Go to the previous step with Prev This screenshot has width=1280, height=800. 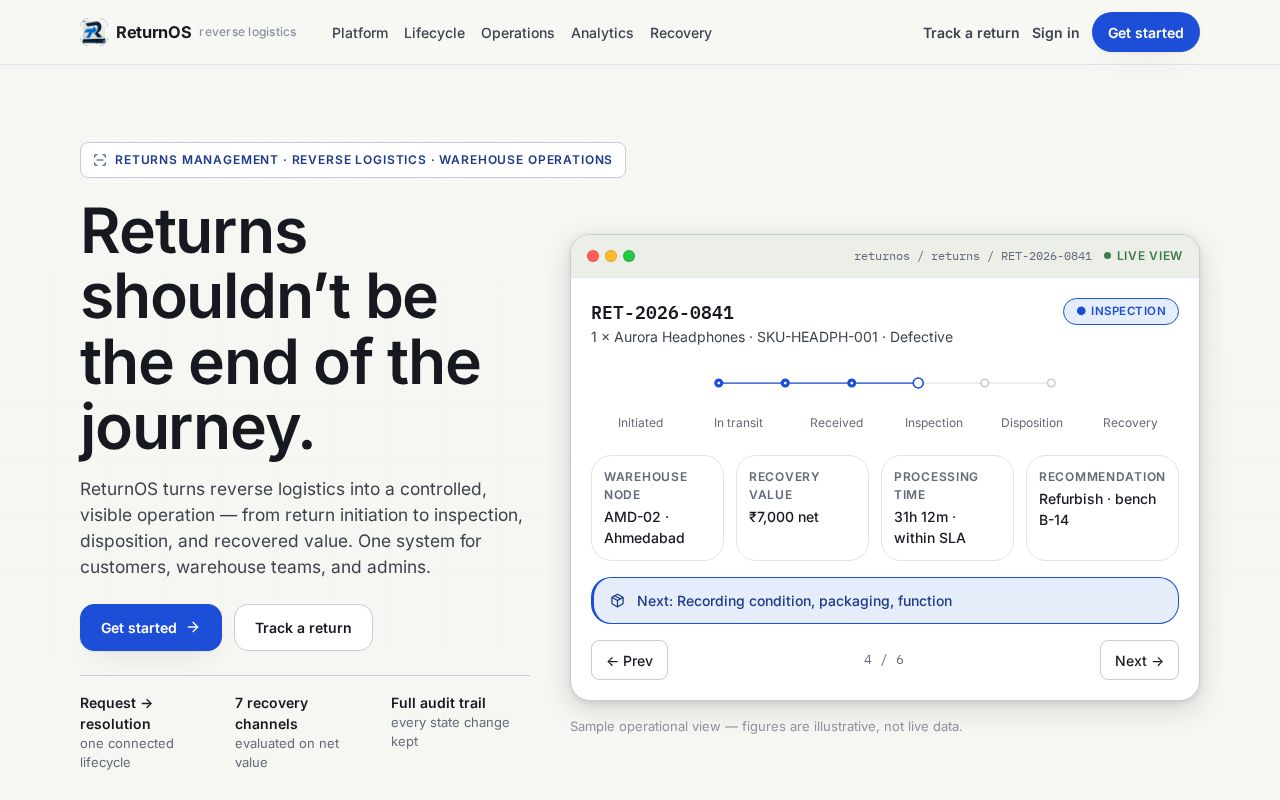(629, 660)
